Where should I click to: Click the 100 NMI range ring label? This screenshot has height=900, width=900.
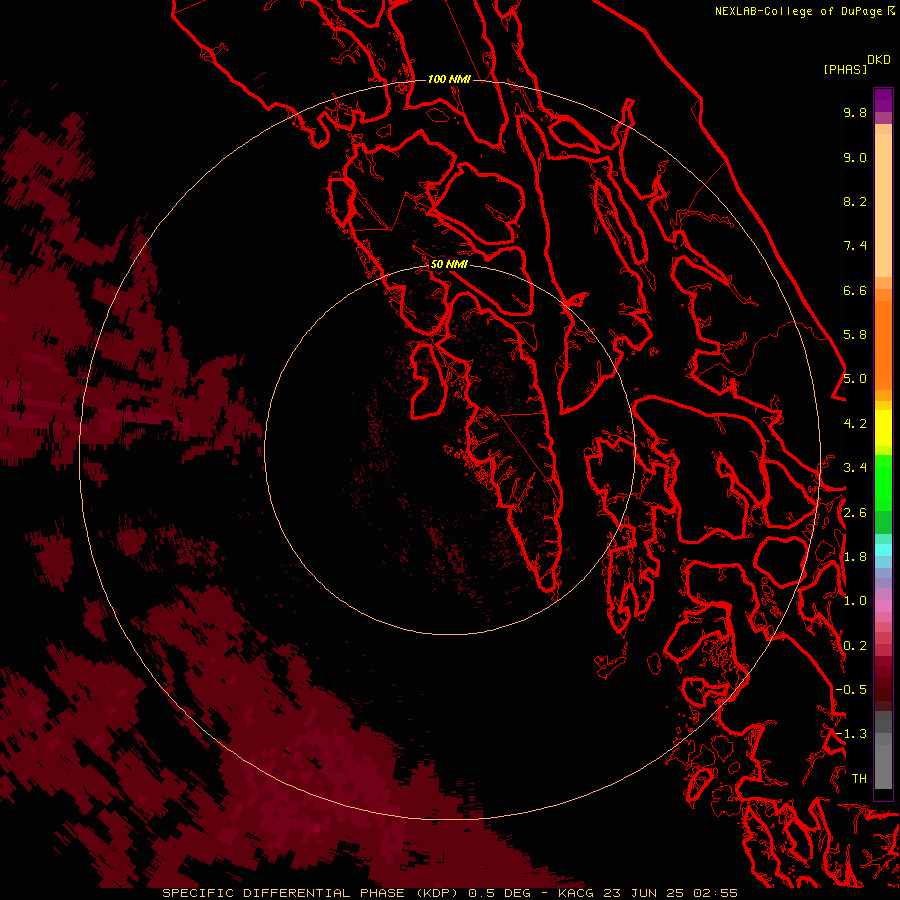click(449, 79)
